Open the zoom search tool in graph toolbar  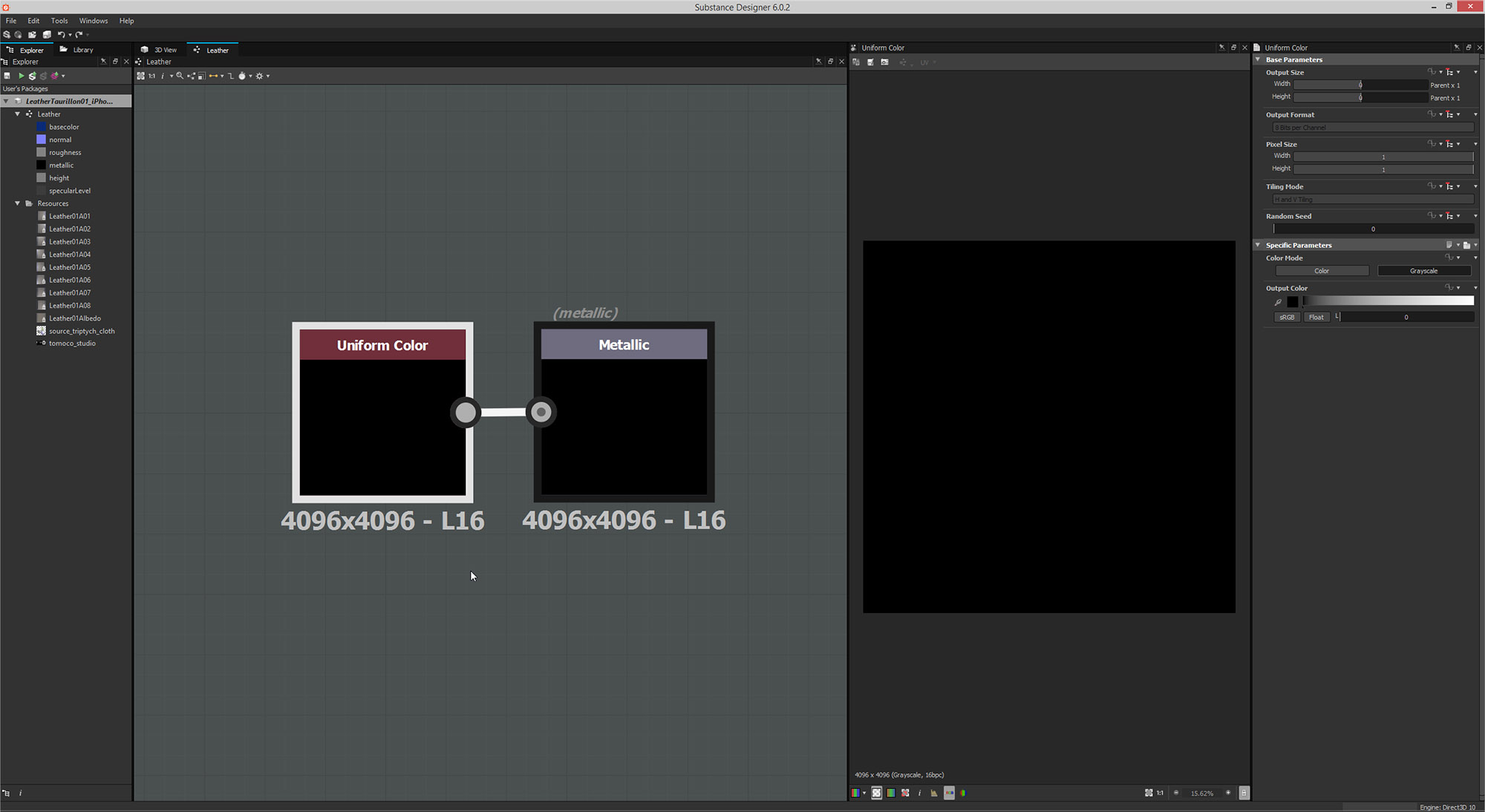click(179, 76)
